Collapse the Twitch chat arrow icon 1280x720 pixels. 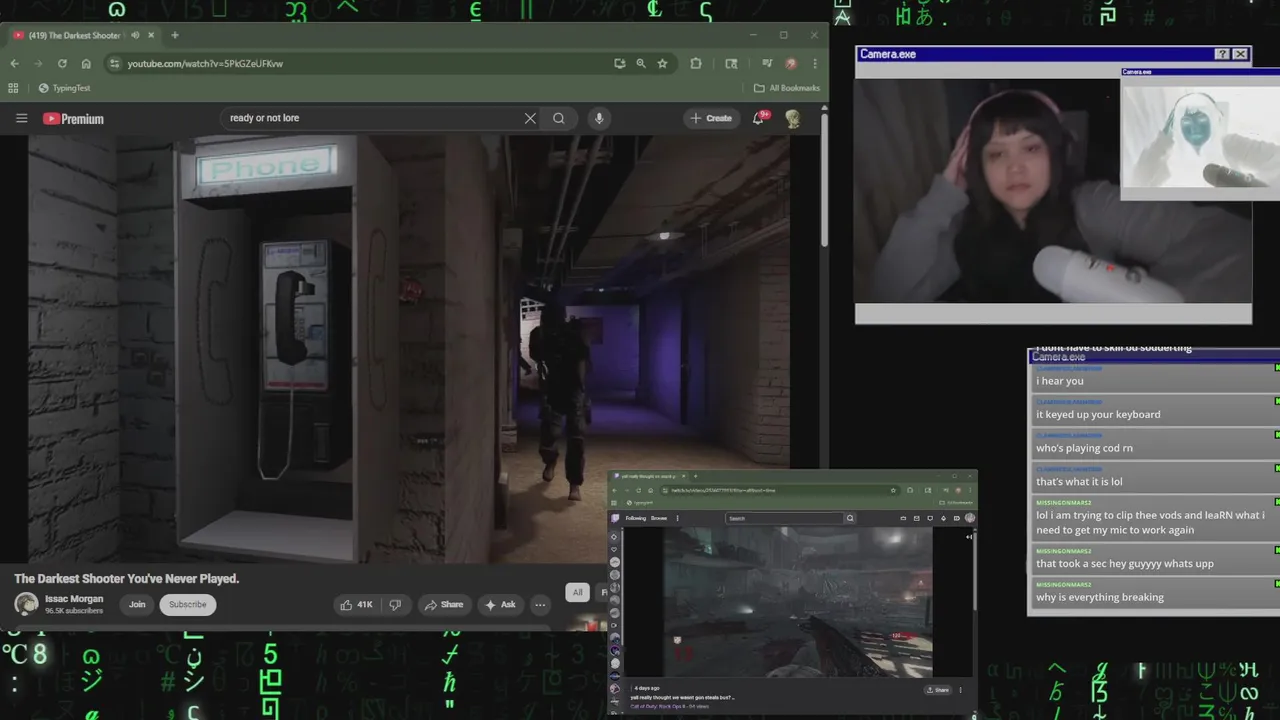click(969, 537)
